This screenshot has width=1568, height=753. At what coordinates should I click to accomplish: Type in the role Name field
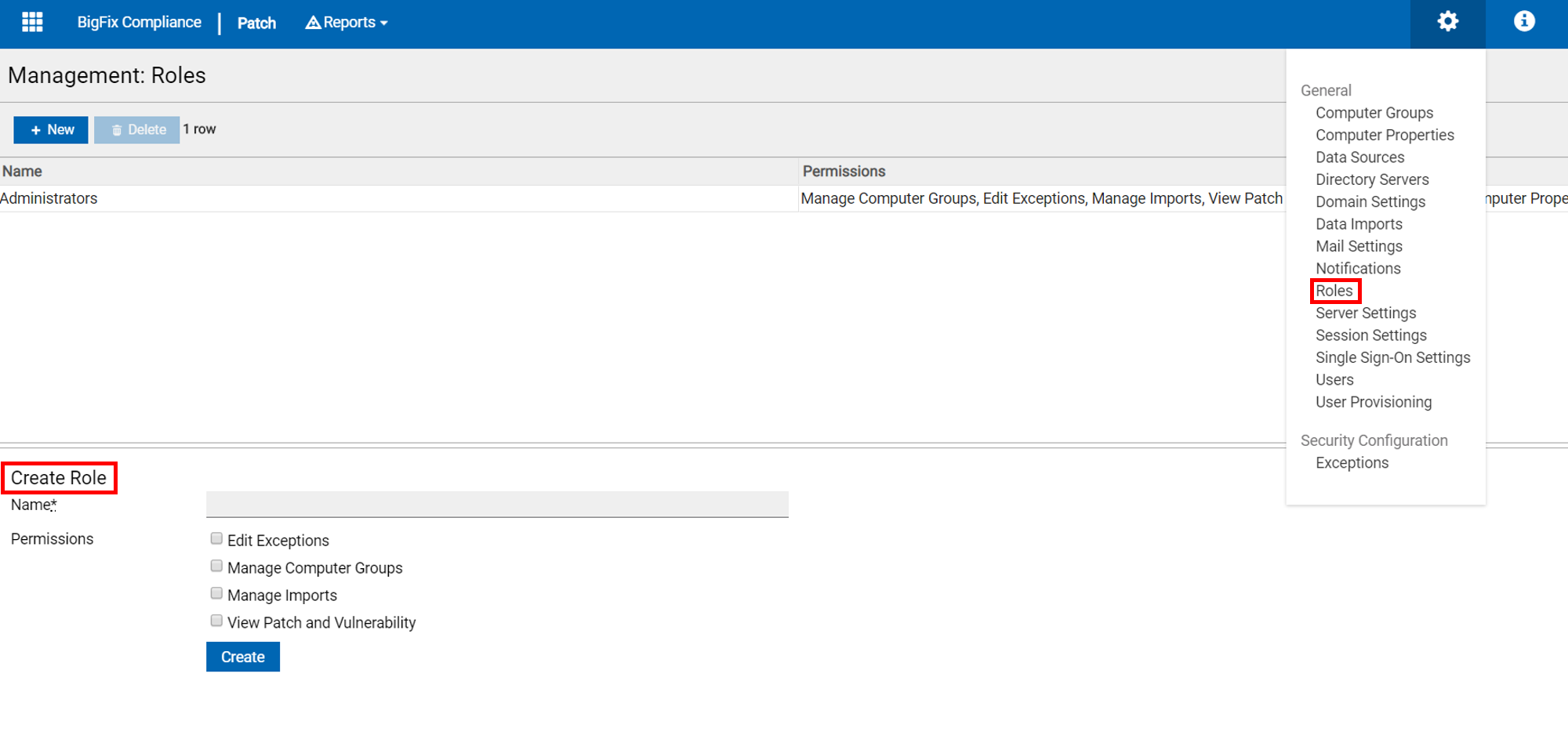497,505
